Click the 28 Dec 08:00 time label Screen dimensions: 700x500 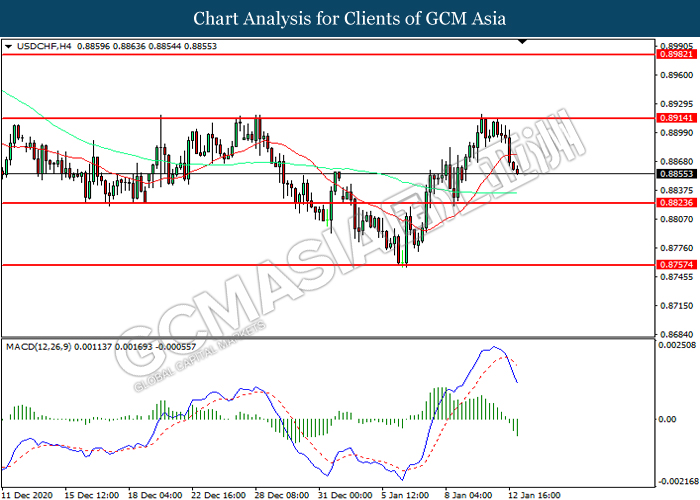(282, 495)
